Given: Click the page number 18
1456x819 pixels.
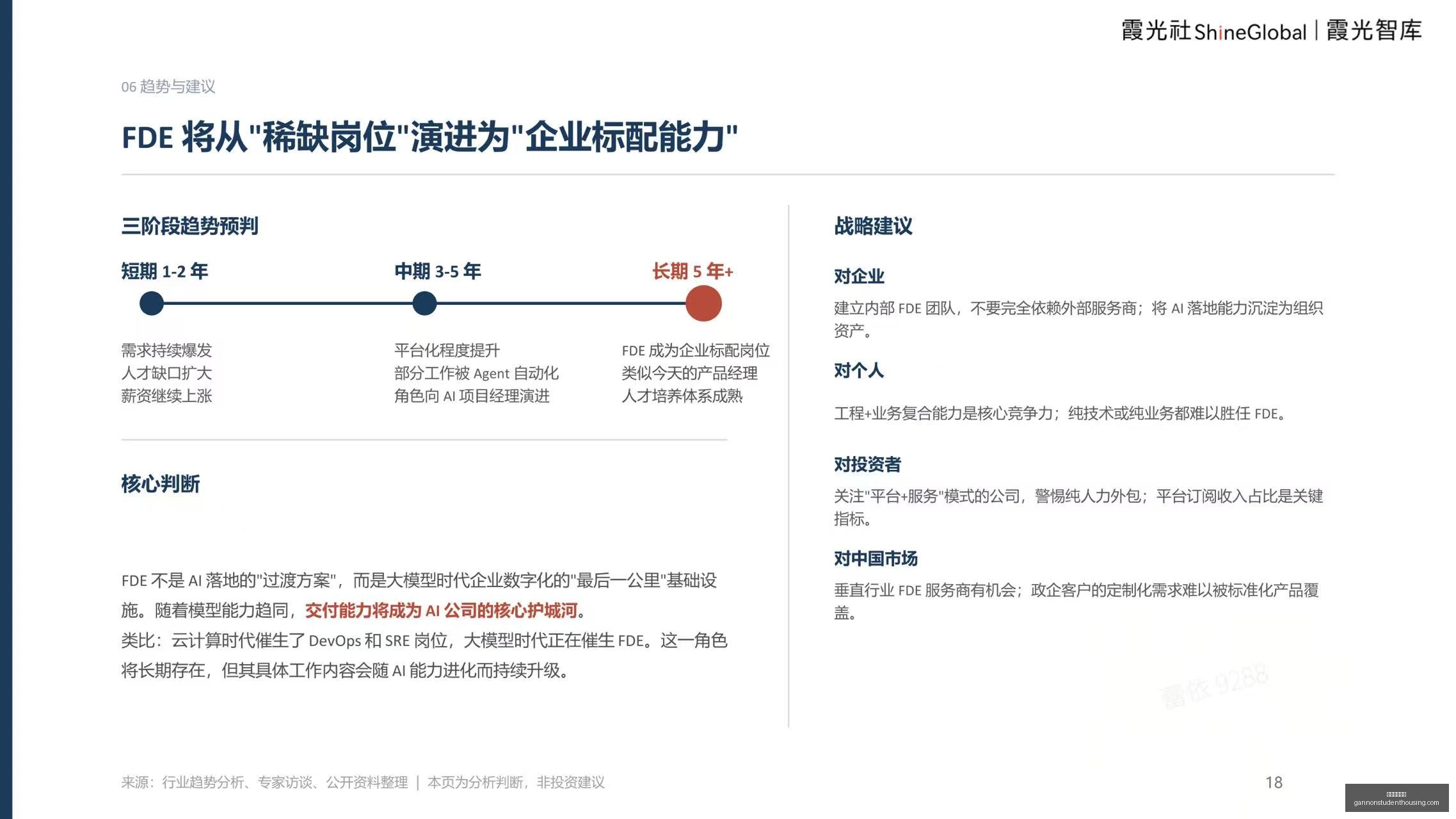Looking at the screenshot, I should click(1274, 782).
